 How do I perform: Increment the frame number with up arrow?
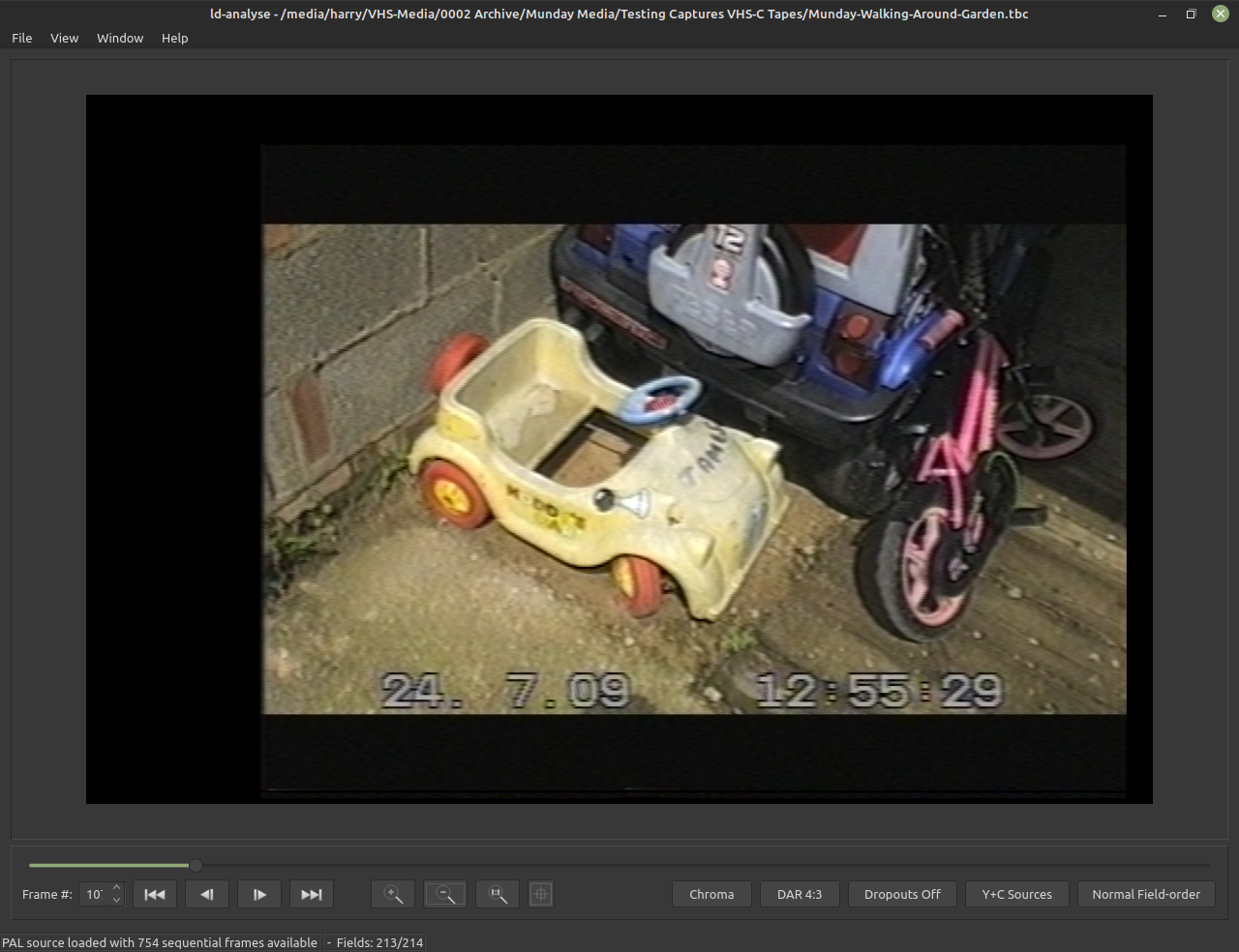point(117,888)
